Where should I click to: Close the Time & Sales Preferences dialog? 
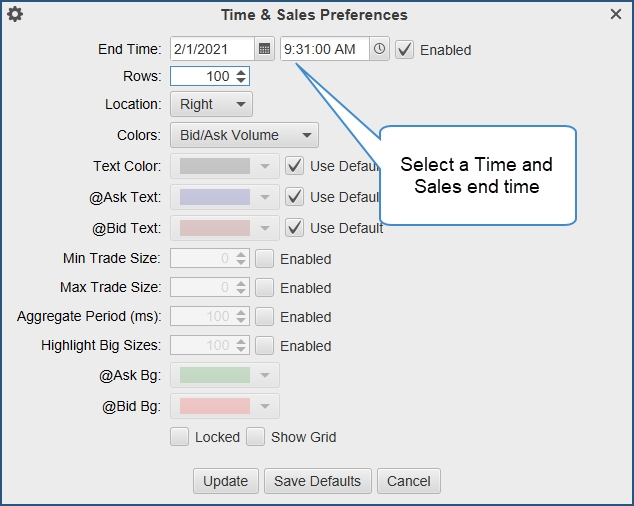(x=616, y=15)
